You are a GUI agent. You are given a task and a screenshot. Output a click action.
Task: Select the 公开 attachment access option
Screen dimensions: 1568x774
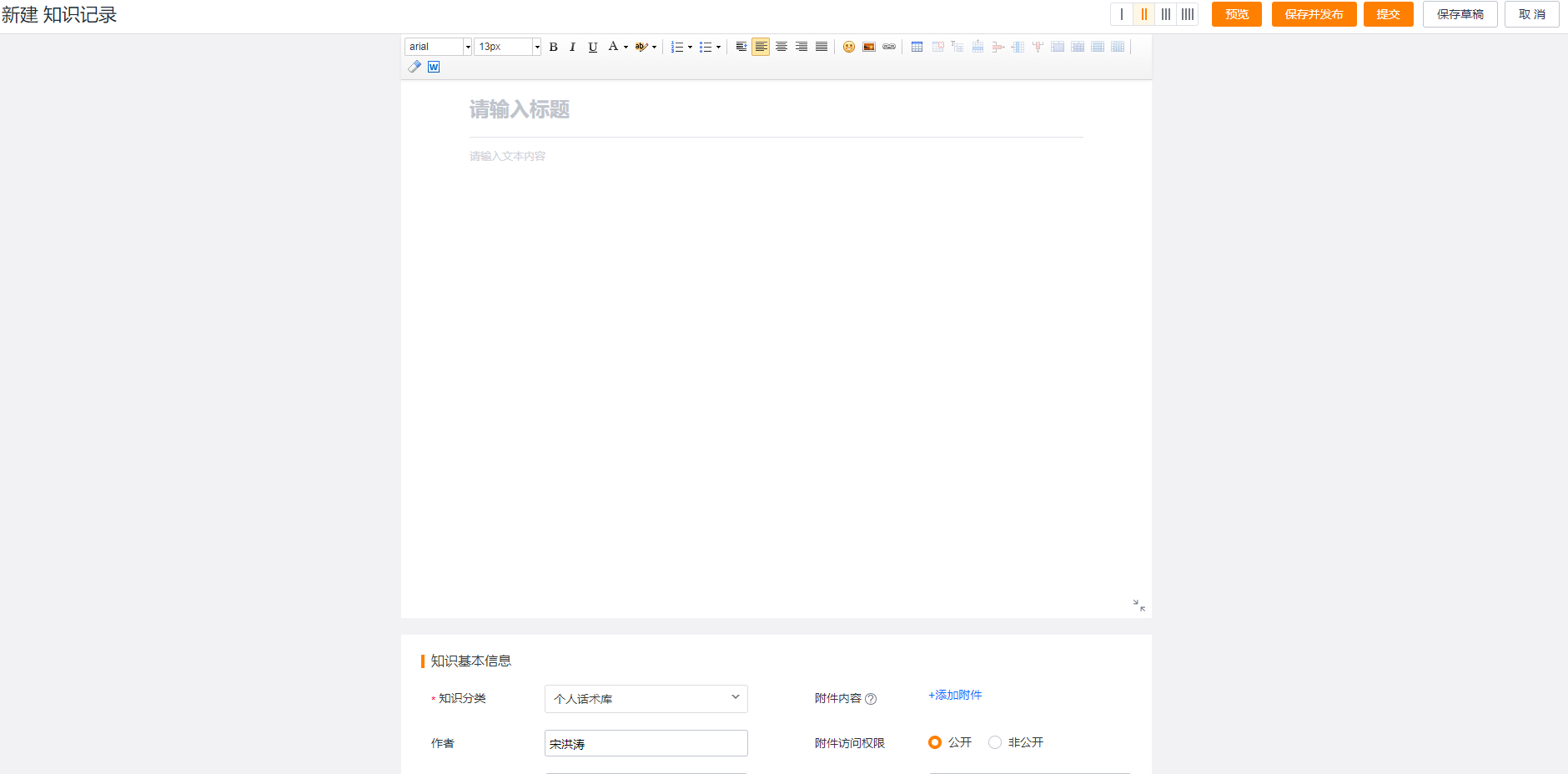[x=934, y=741]
